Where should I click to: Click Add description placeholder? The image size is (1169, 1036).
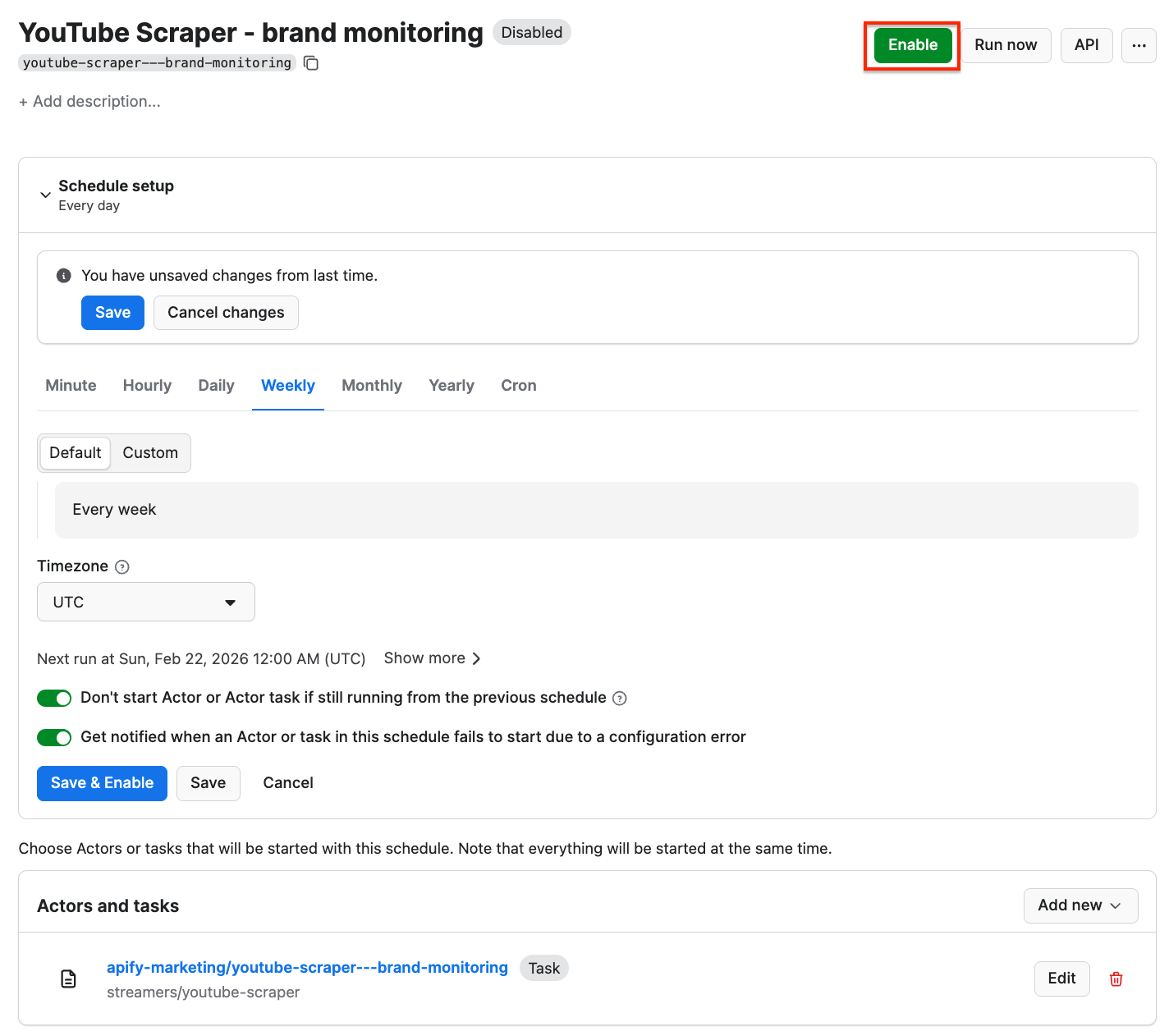(x=89, y=102)
